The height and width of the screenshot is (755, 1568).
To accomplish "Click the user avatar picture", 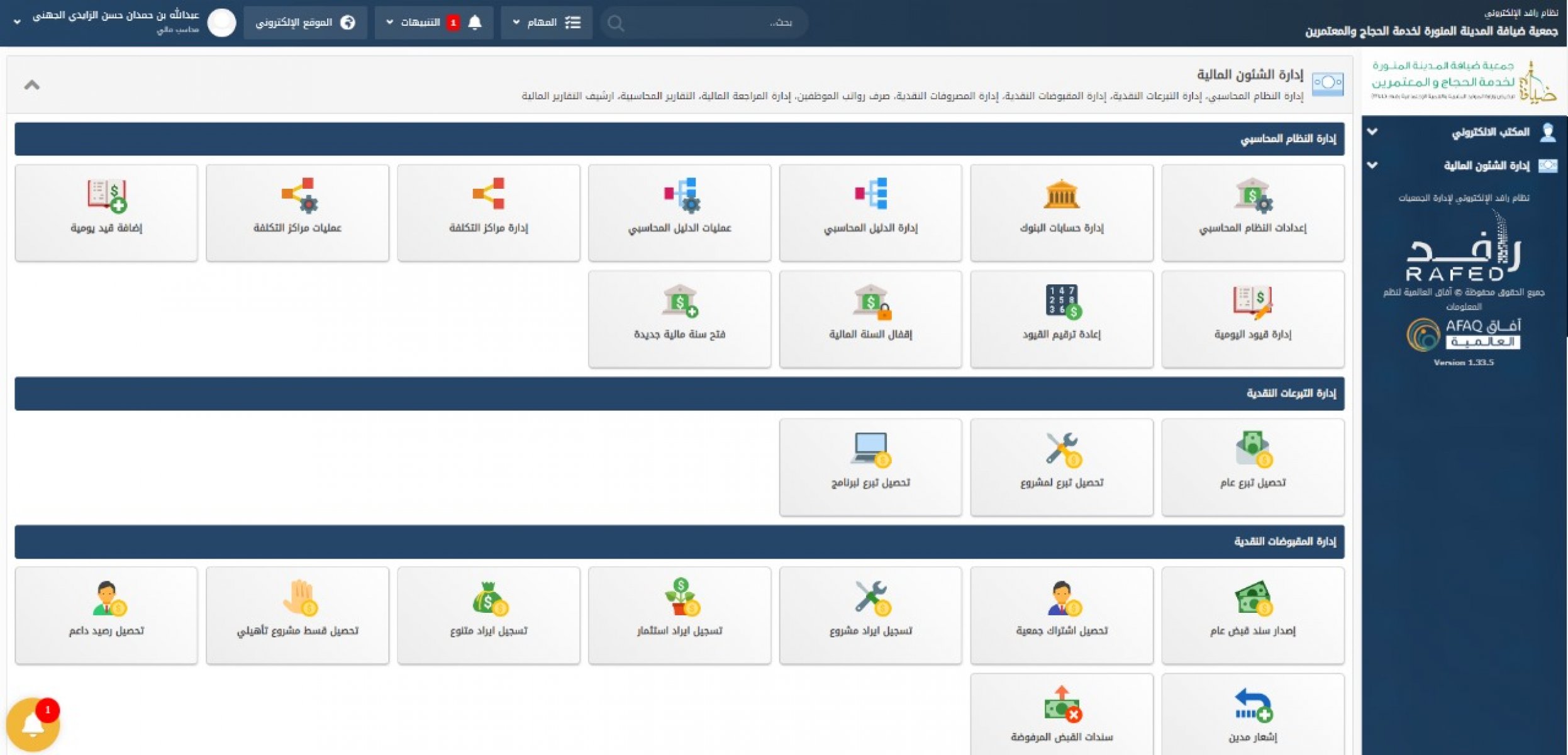I will [x=221, y=23].
